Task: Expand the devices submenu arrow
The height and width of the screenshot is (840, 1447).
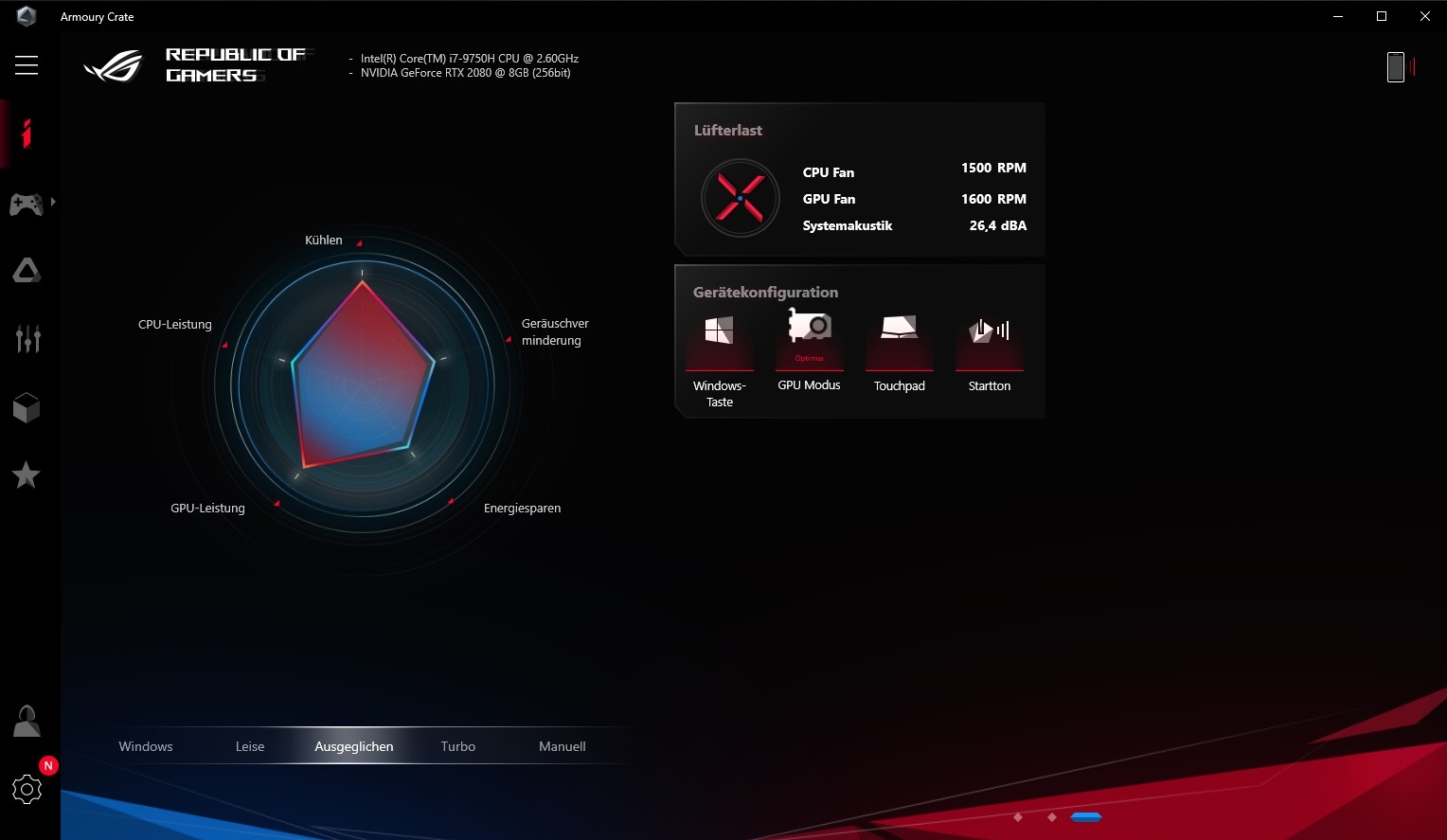Action: 53,202
